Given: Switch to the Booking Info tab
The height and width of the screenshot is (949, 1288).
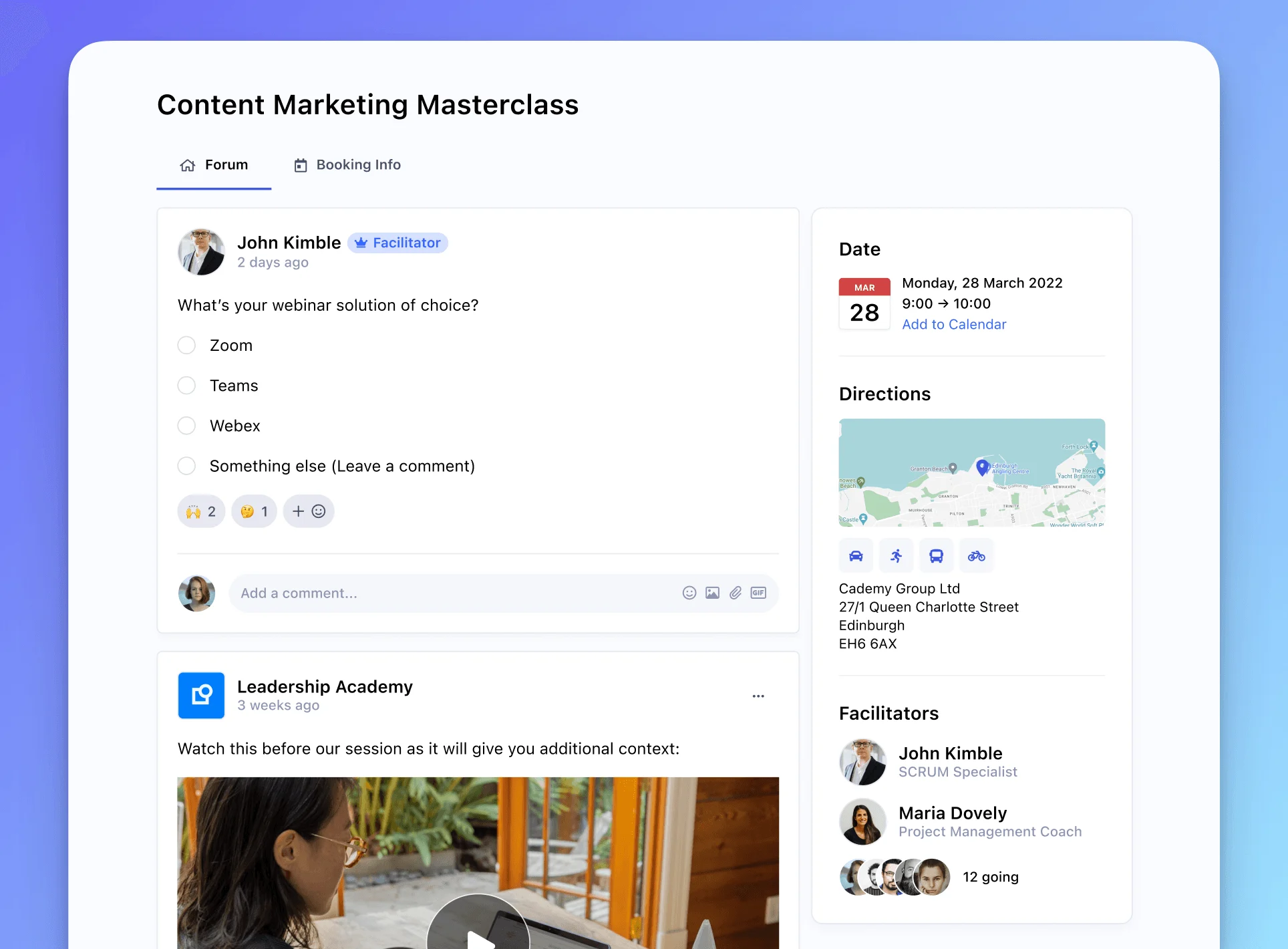Looking at the screenshot, I should pyautogui.click(x=347, y=165).
